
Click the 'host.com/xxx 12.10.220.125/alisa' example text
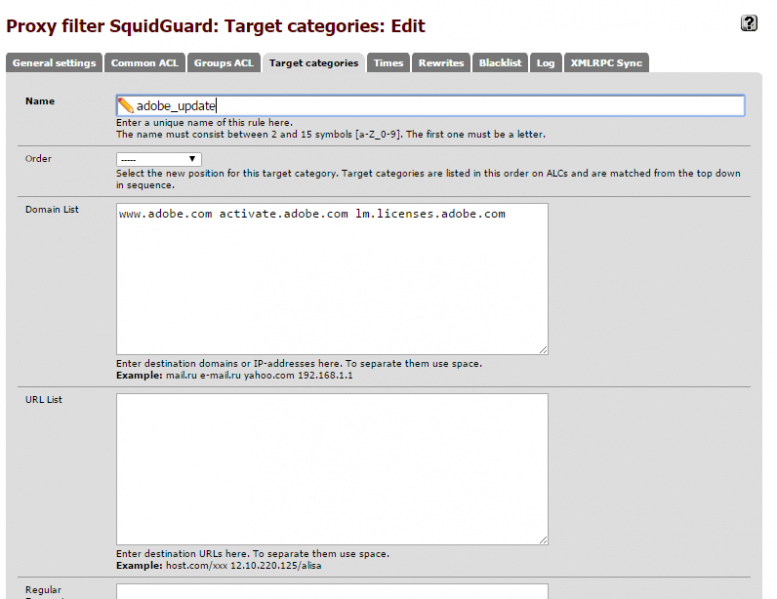[243, 566]
